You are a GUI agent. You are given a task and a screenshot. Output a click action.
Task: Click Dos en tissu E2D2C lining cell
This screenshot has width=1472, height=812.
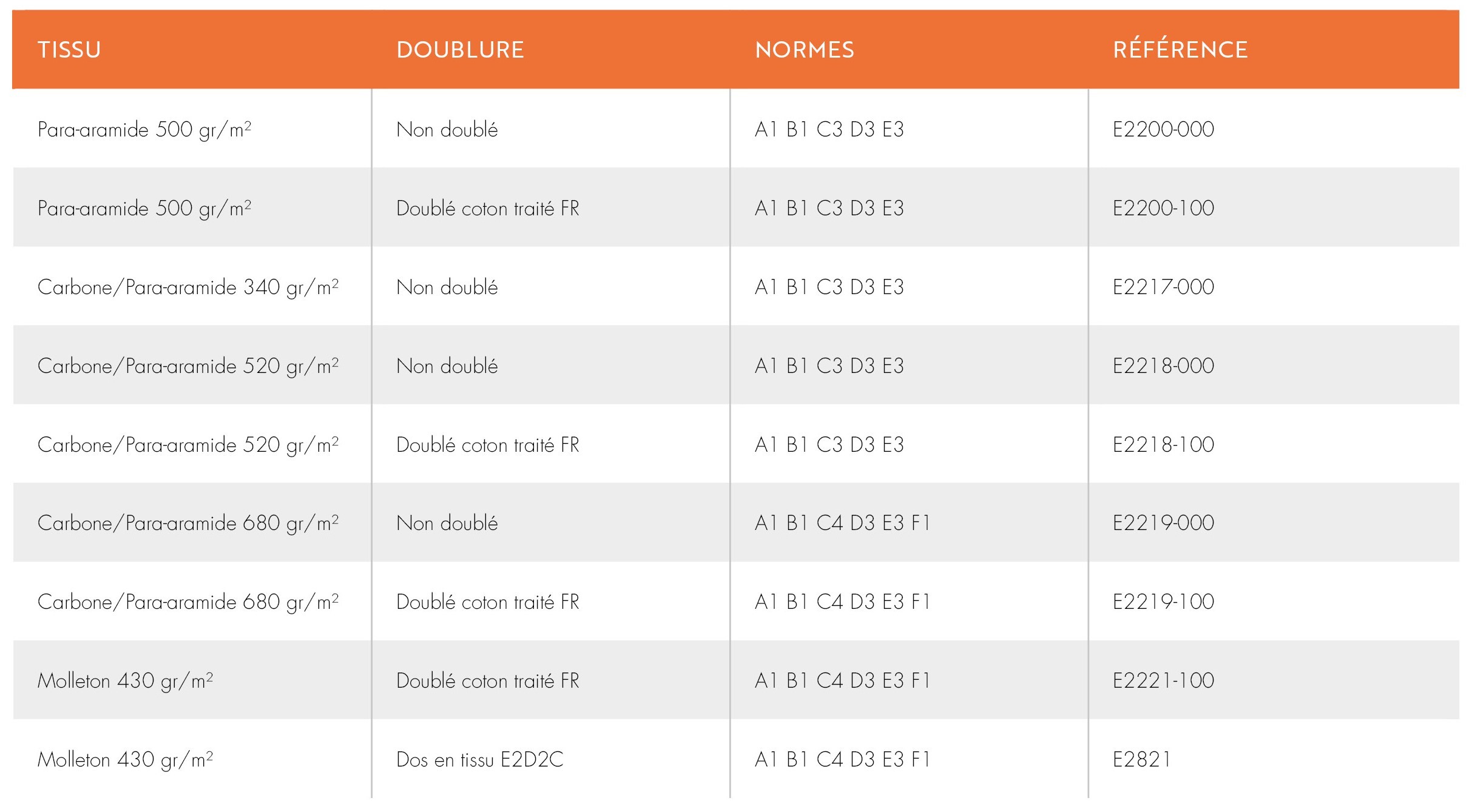tap(480, 759)
